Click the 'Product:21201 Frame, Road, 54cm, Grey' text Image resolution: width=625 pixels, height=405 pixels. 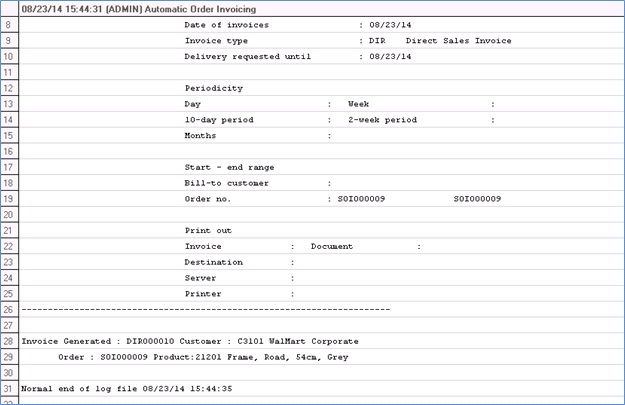(x=251, y=357)
